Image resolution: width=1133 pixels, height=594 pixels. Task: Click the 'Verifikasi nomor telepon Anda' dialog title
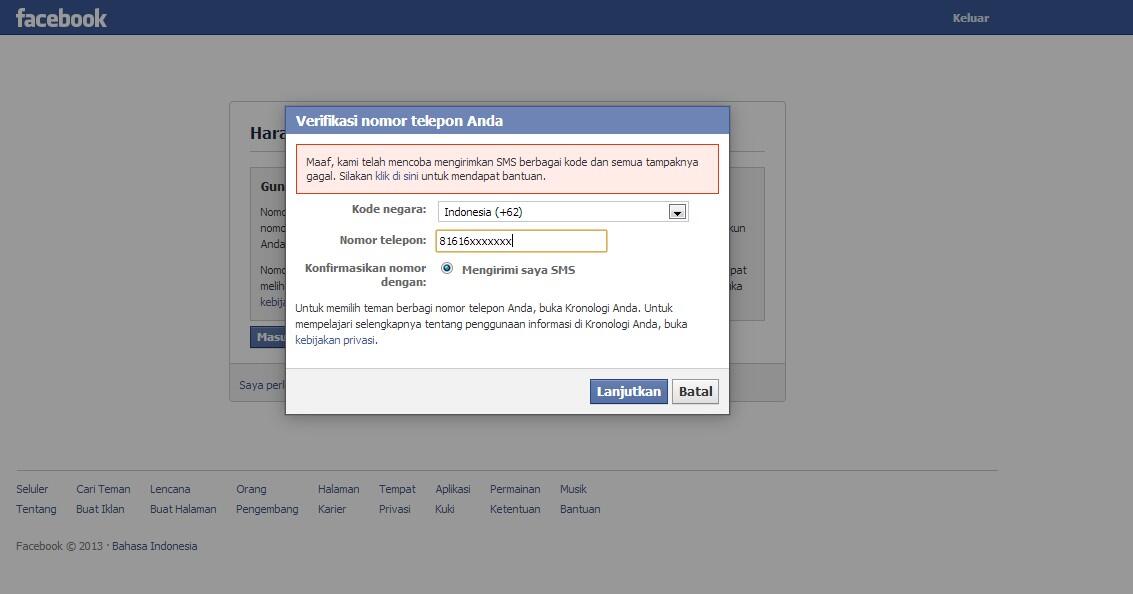click(x=399, y=121)
